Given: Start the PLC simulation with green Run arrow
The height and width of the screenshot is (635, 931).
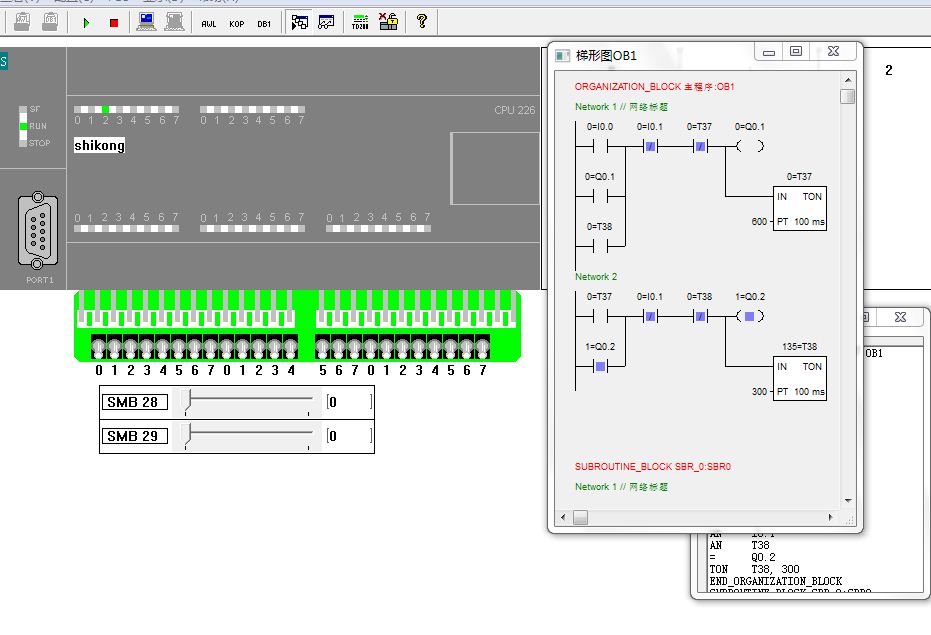Looking at the screenshot, I should 87,22.
